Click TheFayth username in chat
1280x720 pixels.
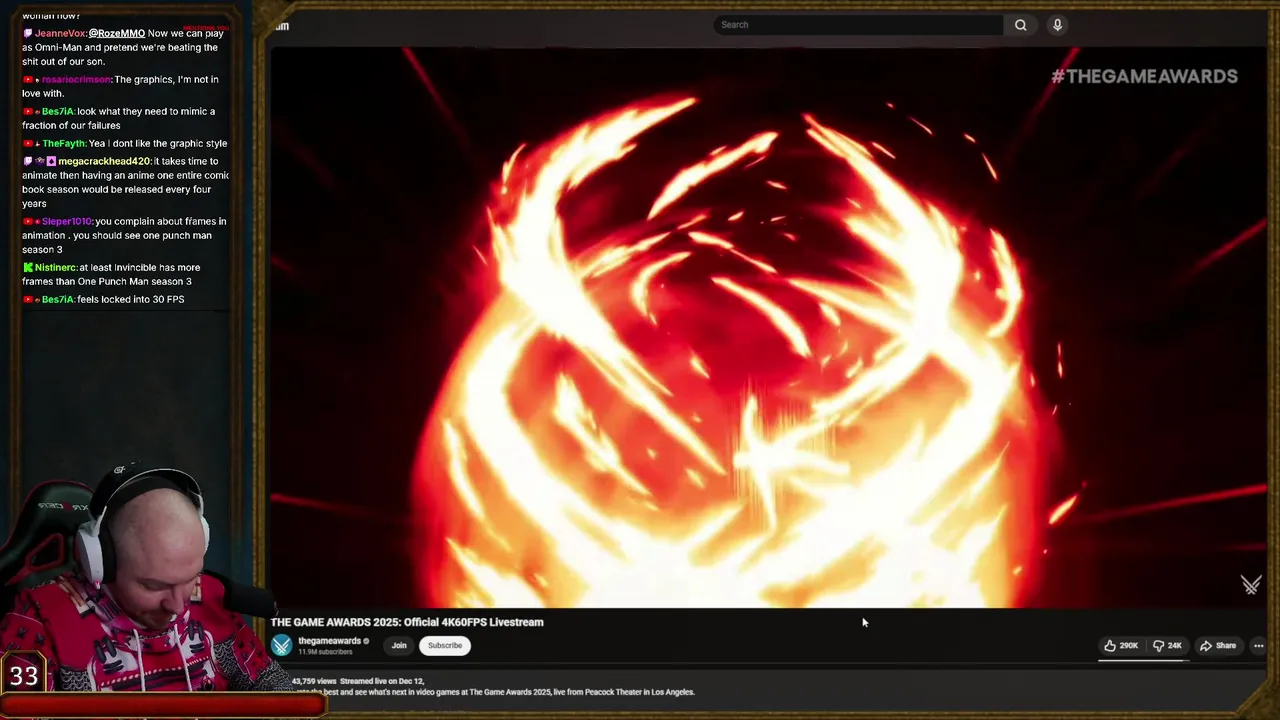tap(64, 143)
